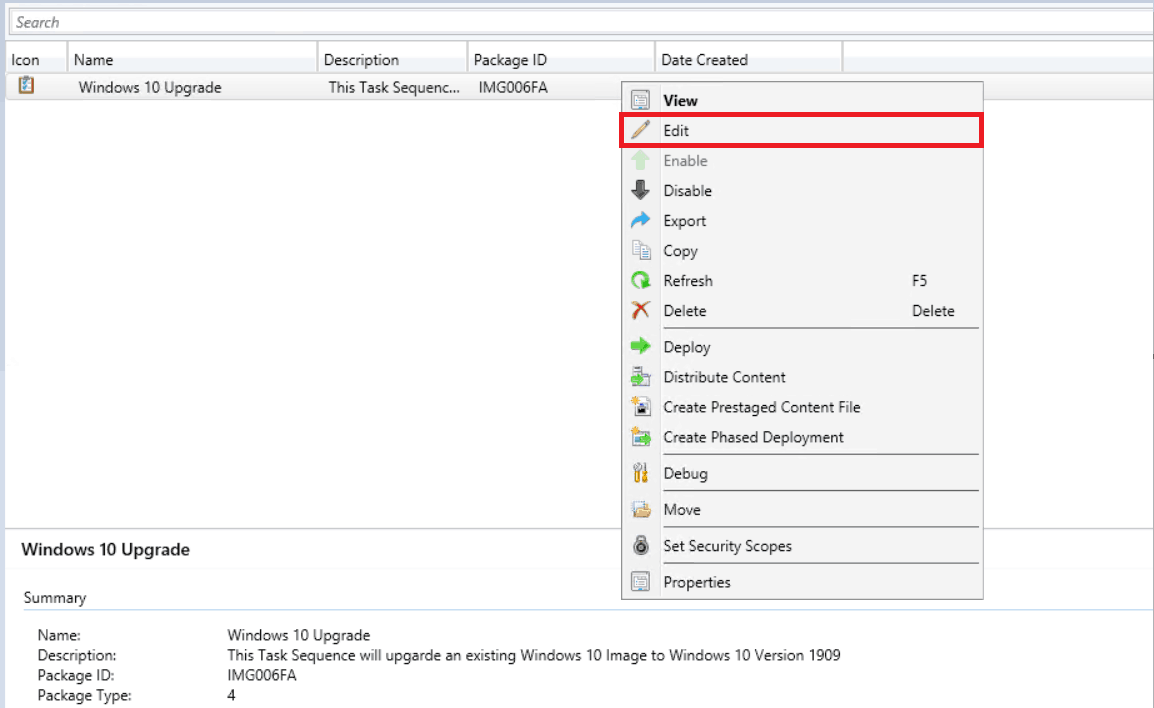
Task: Choose Debug from the context menu
Action: tap(802, 473)
